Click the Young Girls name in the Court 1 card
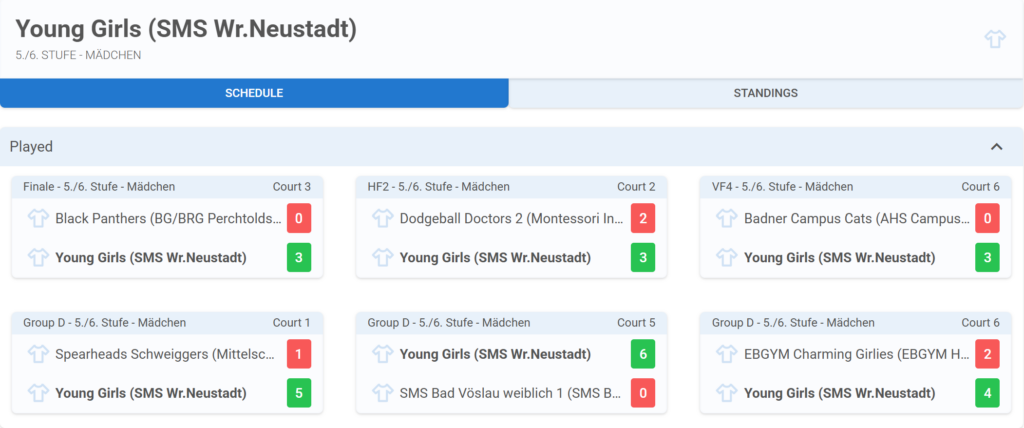 [151, 393]
